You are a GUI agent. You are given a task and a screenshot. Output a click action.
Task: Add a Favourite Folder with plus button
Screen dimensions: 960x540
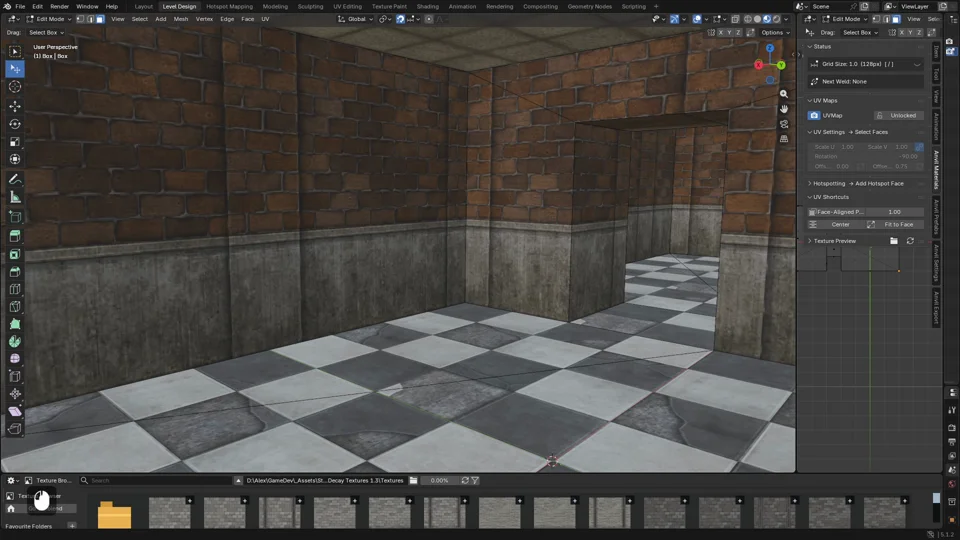(x=72, y=526)
